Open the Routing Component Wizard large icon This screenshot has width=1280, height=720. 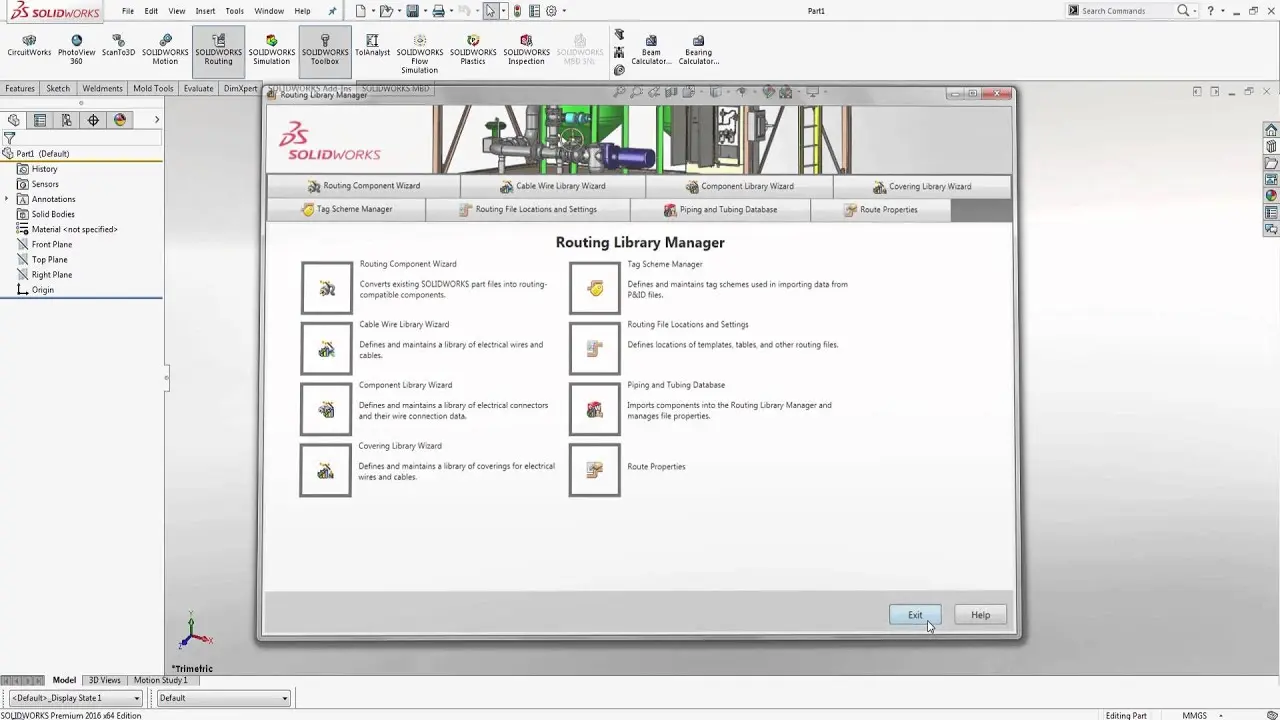[x=327, y=288]
